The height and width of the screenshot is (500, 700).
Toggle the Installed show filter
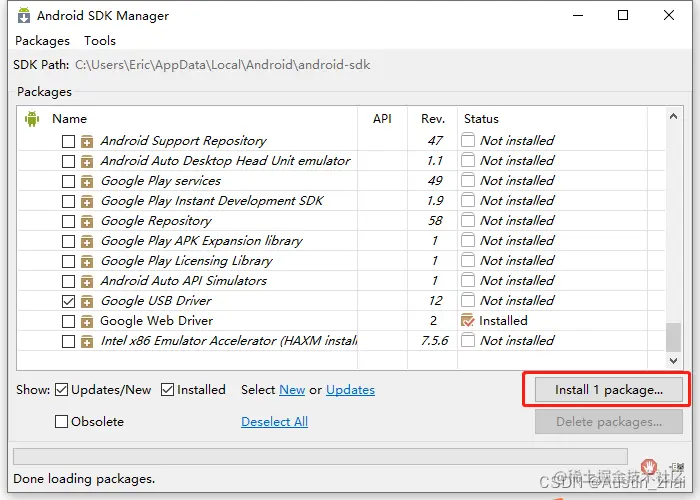coord(167,390)
